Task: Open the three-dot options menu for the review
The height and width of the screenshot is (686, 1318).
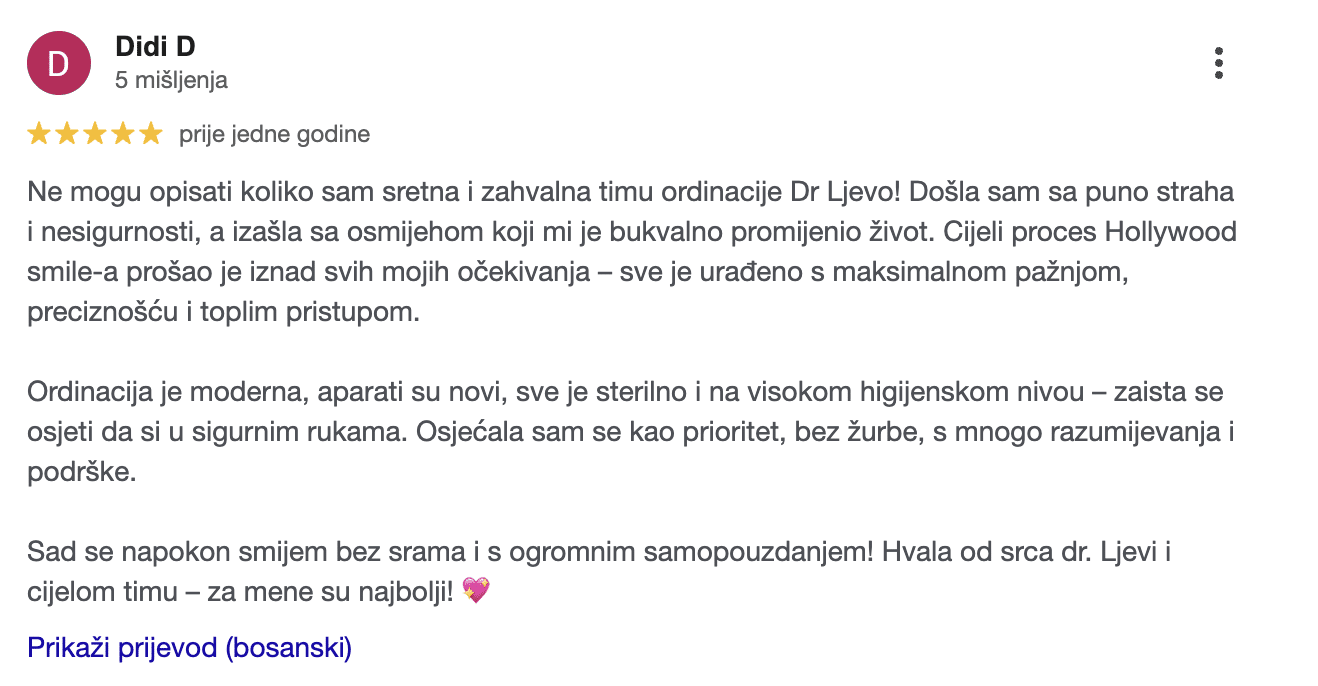Action: [1218, 63]
